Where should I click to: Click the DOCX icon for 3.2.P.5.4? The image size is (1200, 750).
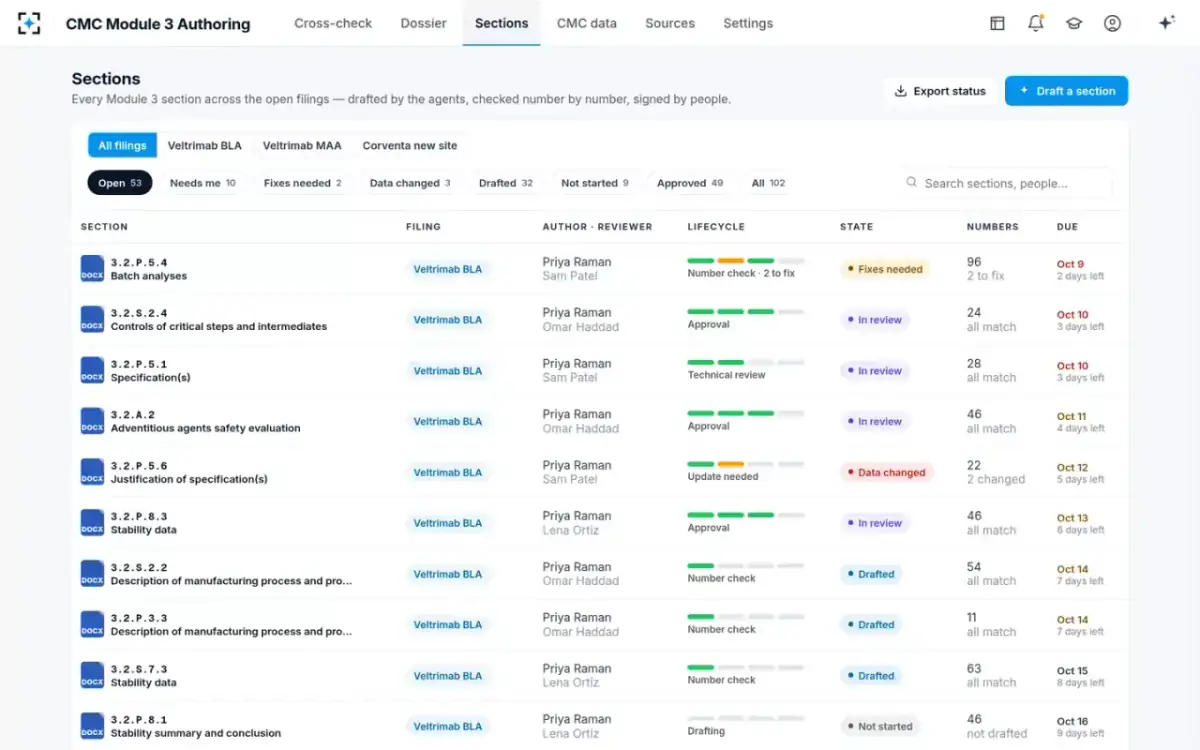[92, 269]
